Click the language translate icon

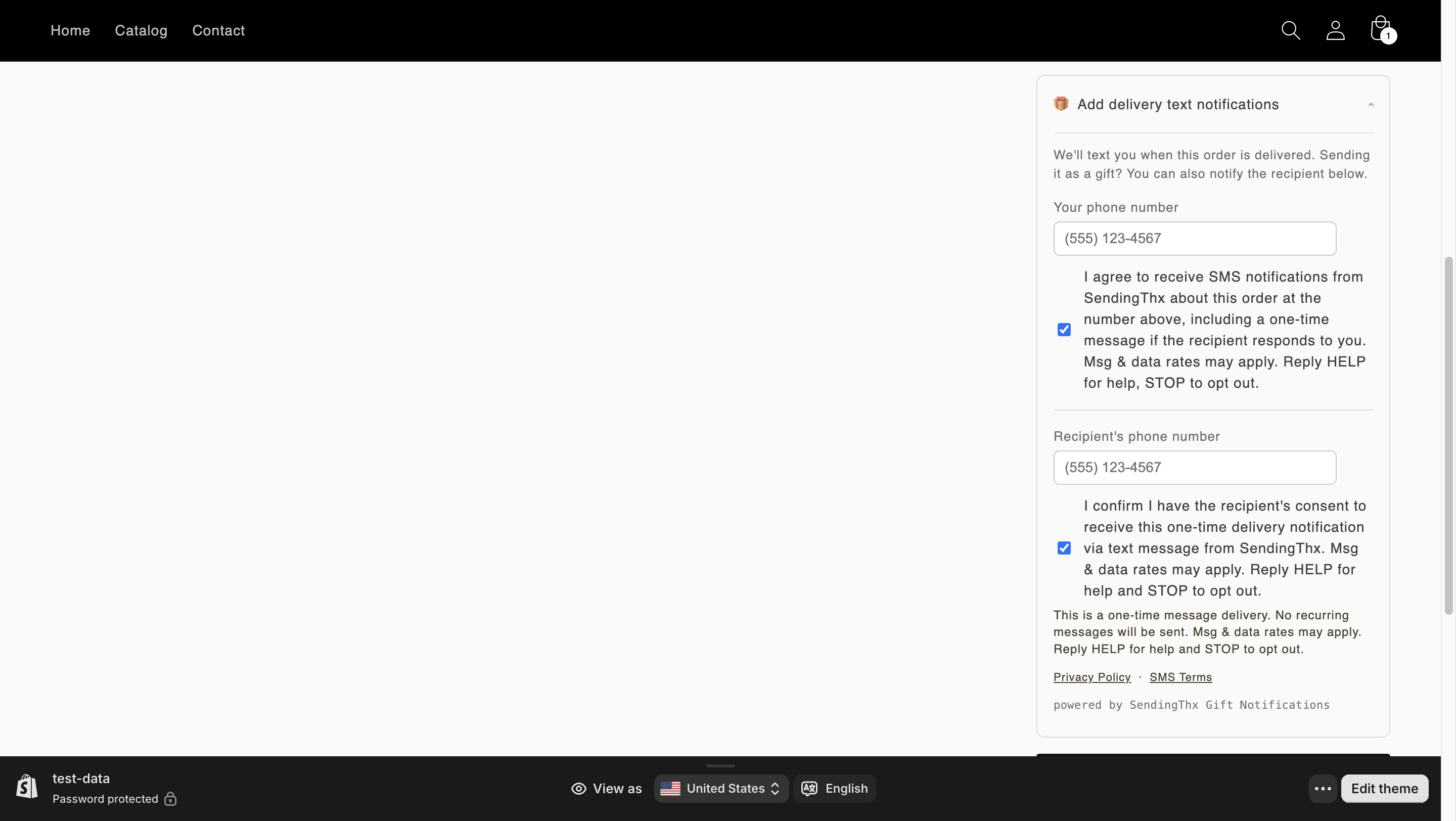809,788
